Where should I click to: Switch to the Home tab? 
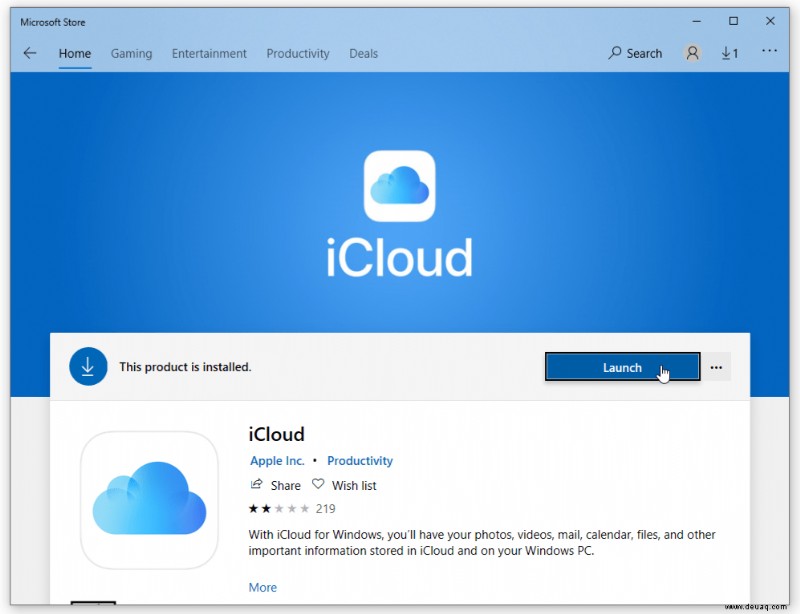click(x=74, y=54)
